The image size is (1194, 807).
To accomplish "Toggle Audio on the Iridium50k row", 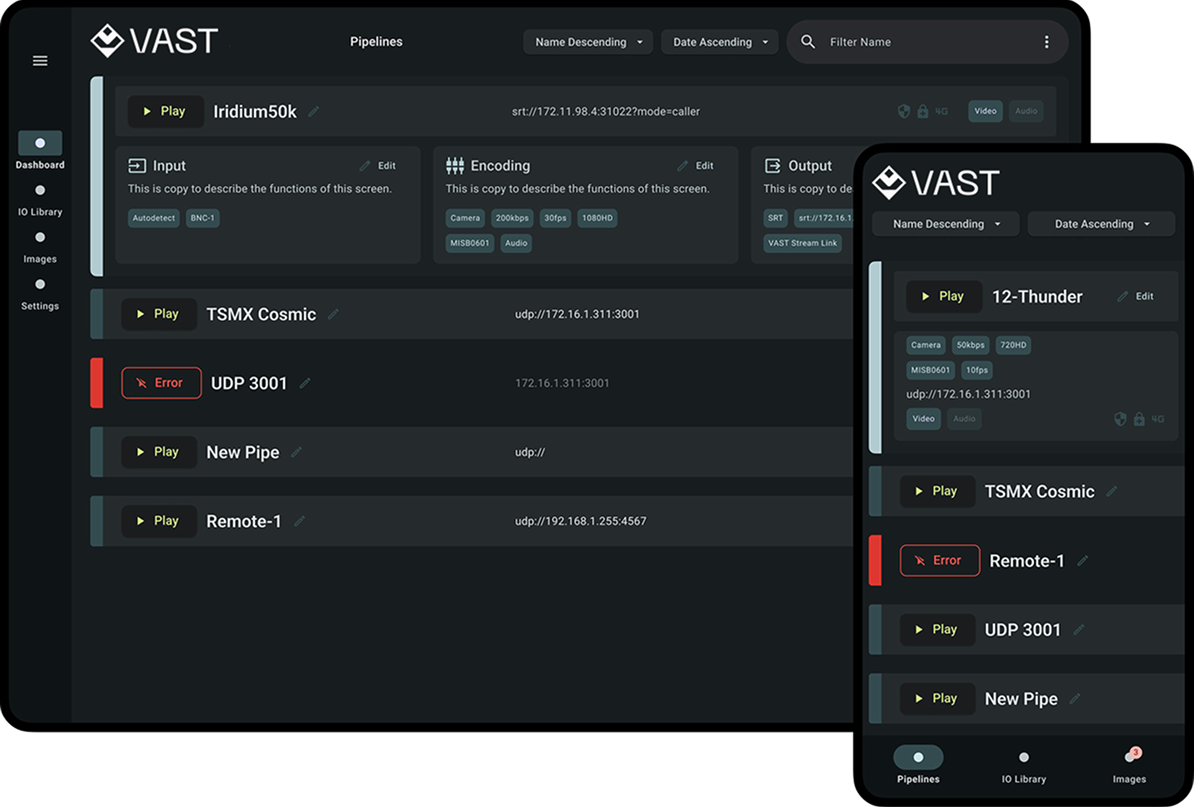I will click(1026, 111).
